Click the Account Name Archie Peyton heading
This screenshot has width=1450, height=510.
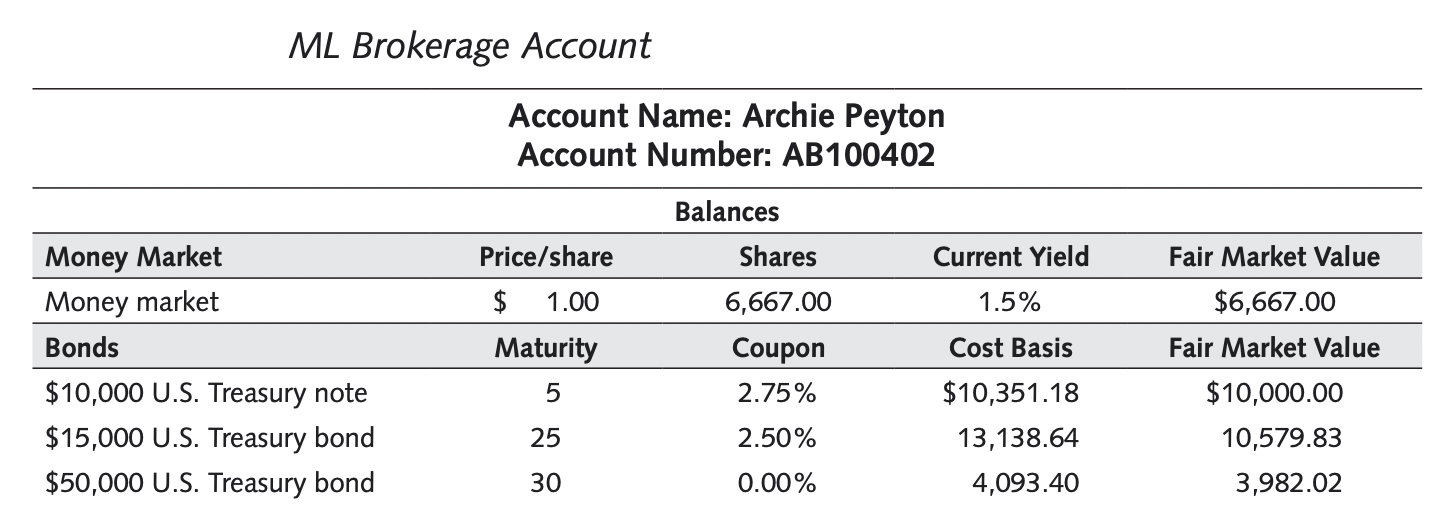[726, 117]
